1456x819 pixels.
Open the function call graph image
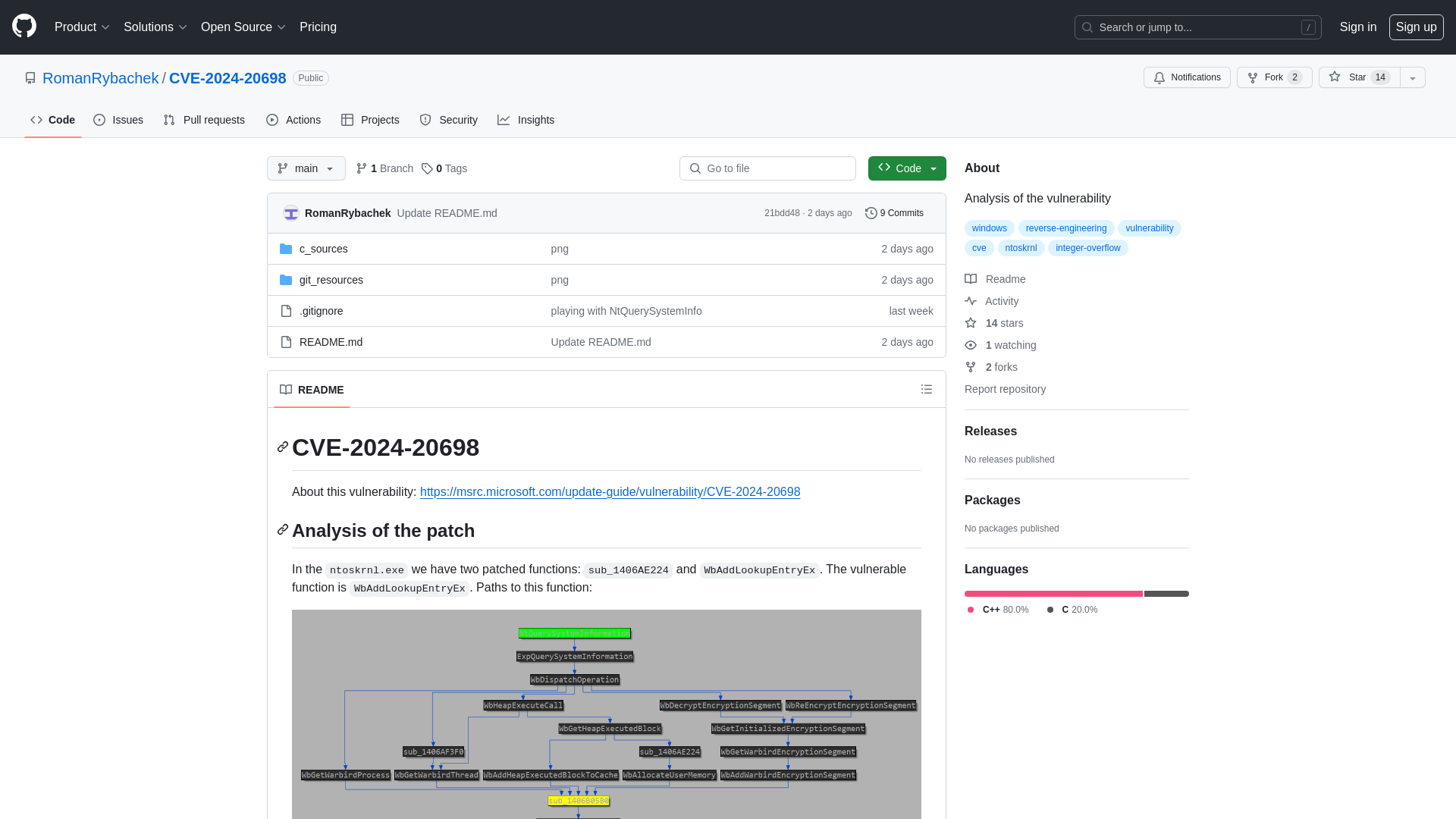[607, 714]
